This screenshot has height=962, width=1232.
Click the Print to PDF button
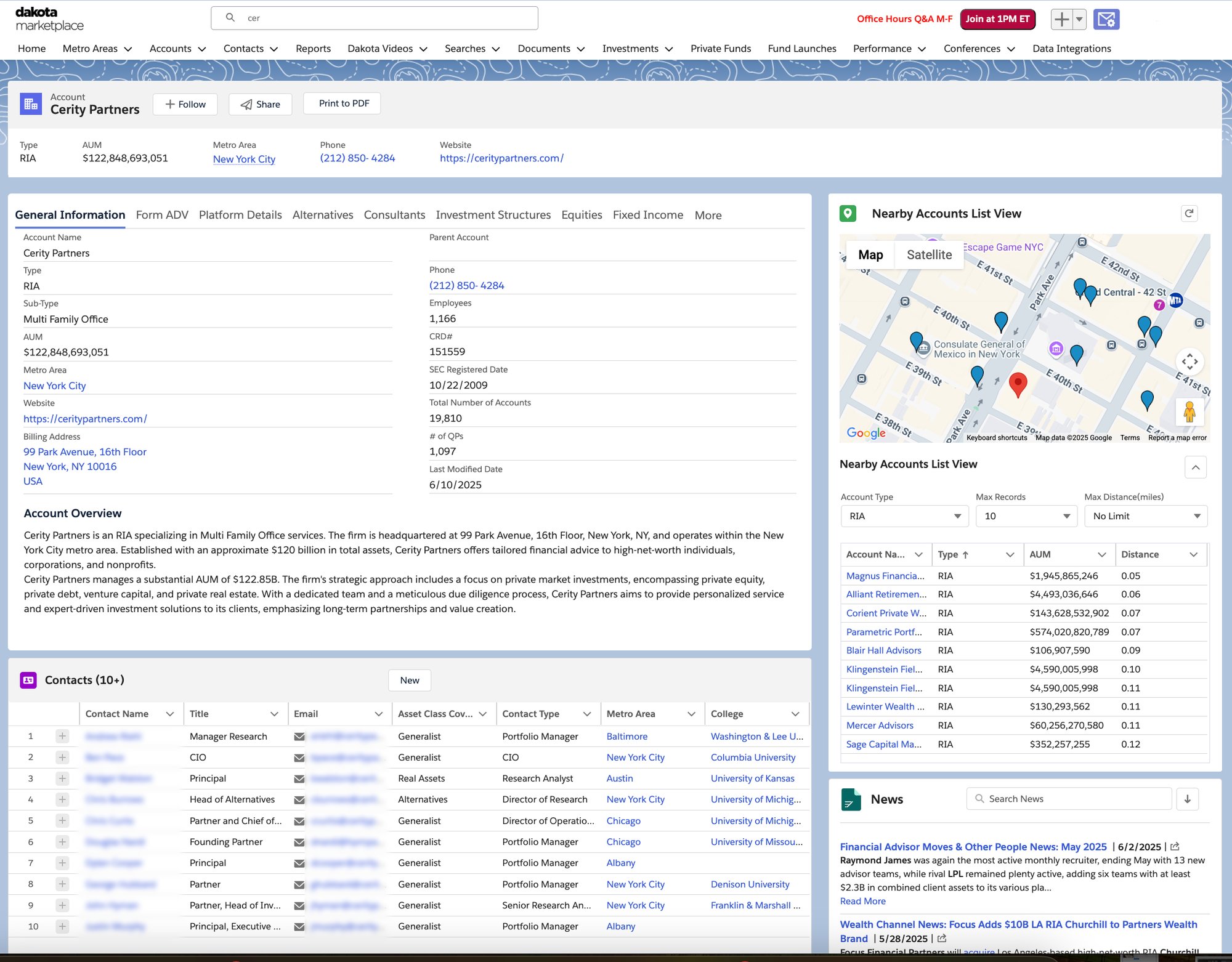coord(344,103)
